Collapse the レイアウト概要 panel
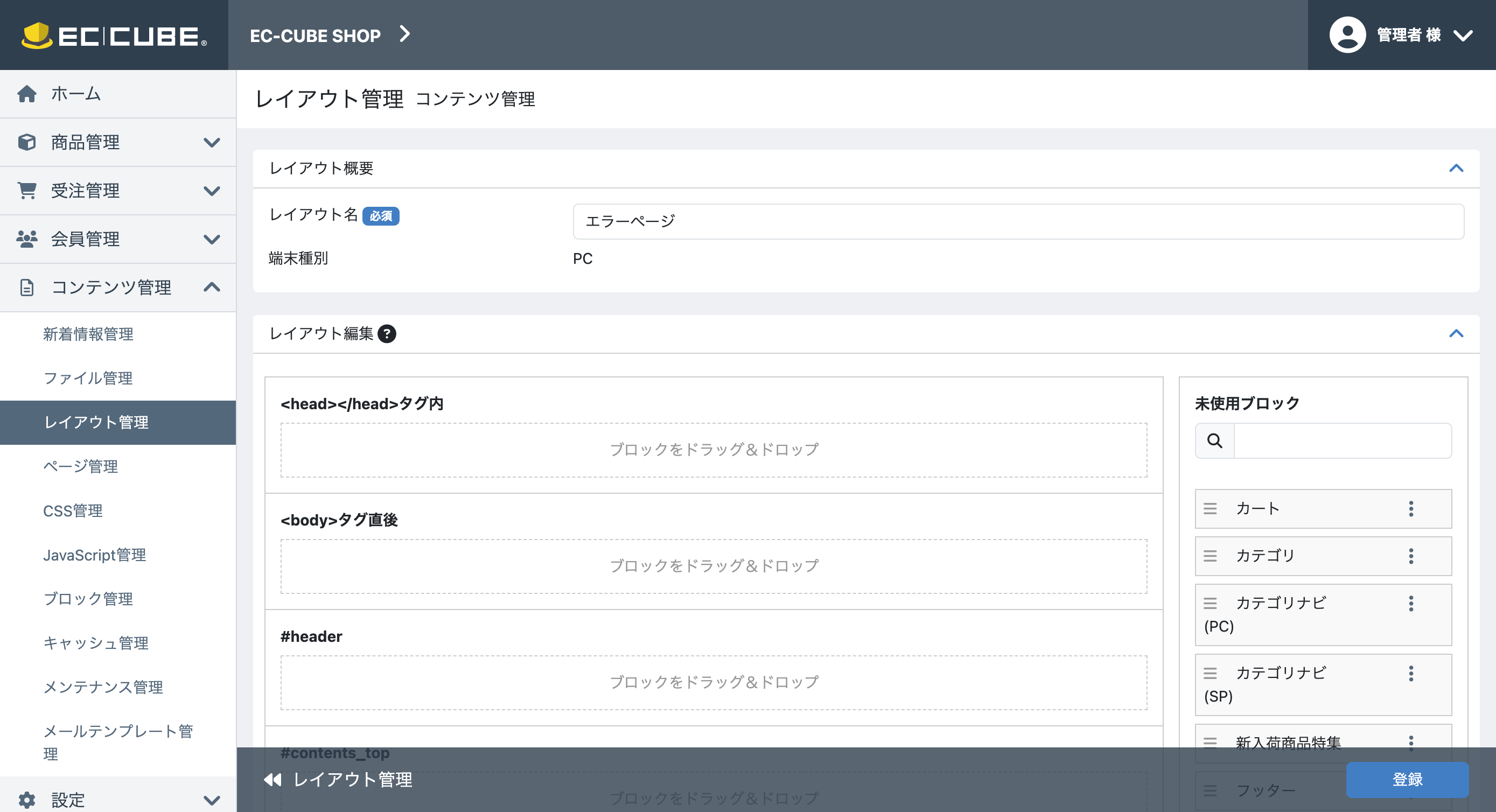Screen dimensions: 1496x812 [x=1456, y=169]
